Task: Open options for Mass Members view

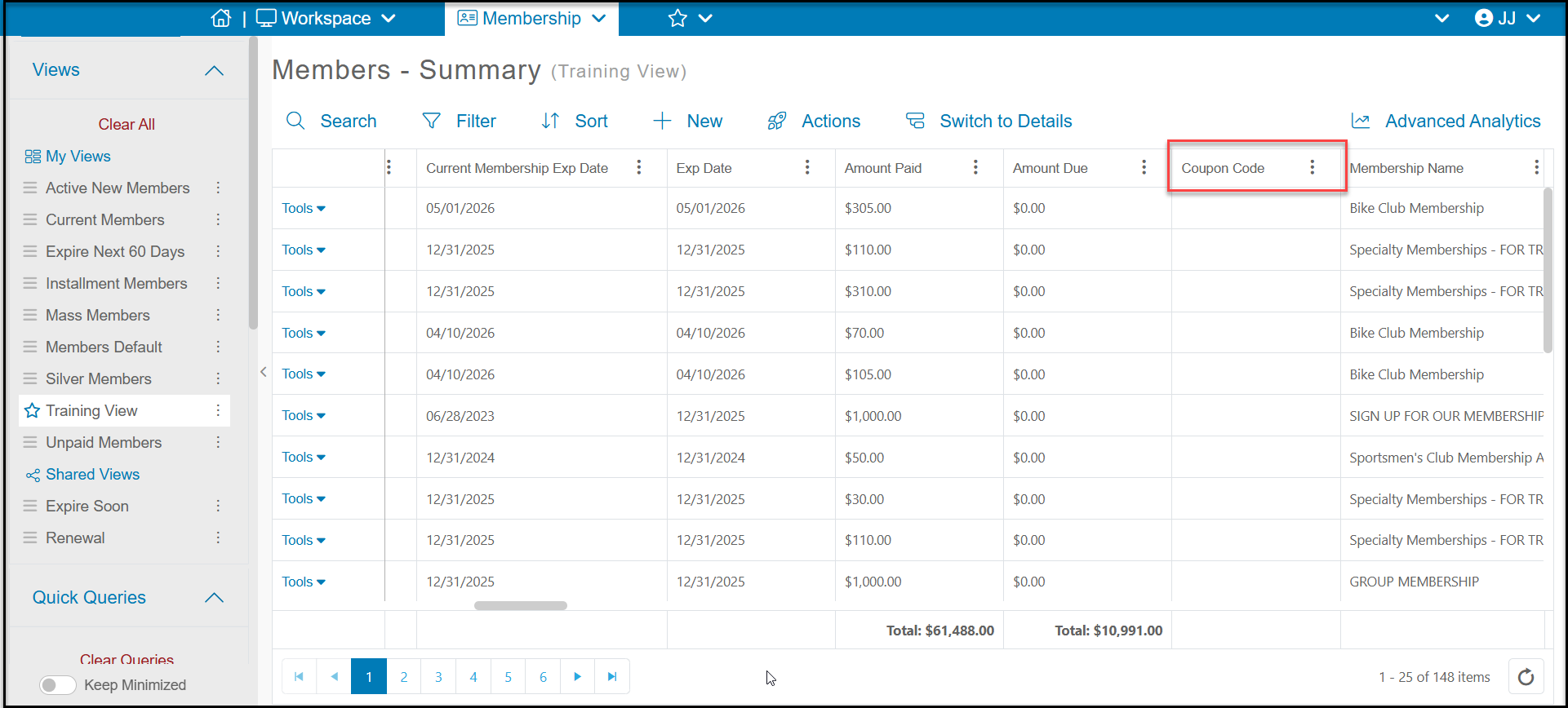Action: point(218,315)
